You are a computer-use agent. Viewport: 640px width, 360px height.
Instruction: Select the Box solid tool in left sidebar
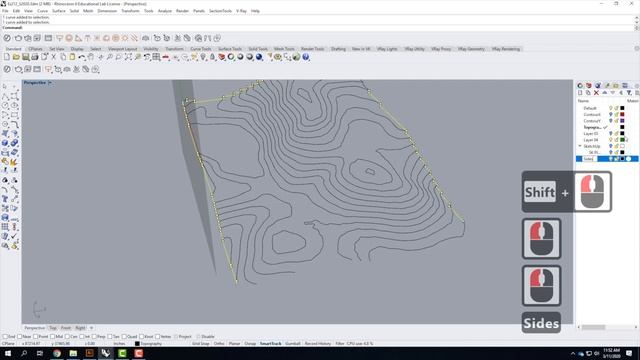[x=5, y=143]
